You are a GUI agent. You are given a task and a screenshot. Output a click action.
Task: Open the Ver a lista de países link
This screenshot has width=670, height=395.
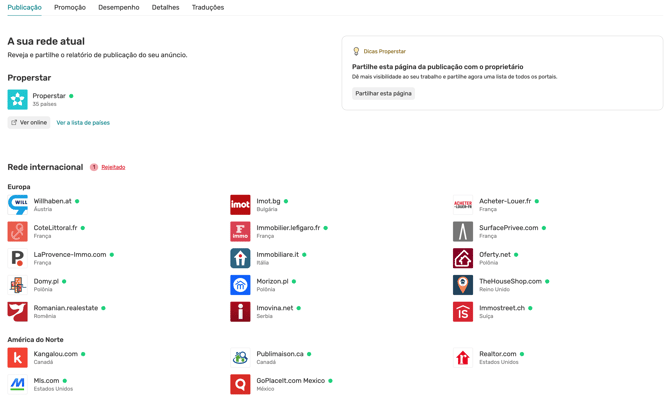coord(83,123)
